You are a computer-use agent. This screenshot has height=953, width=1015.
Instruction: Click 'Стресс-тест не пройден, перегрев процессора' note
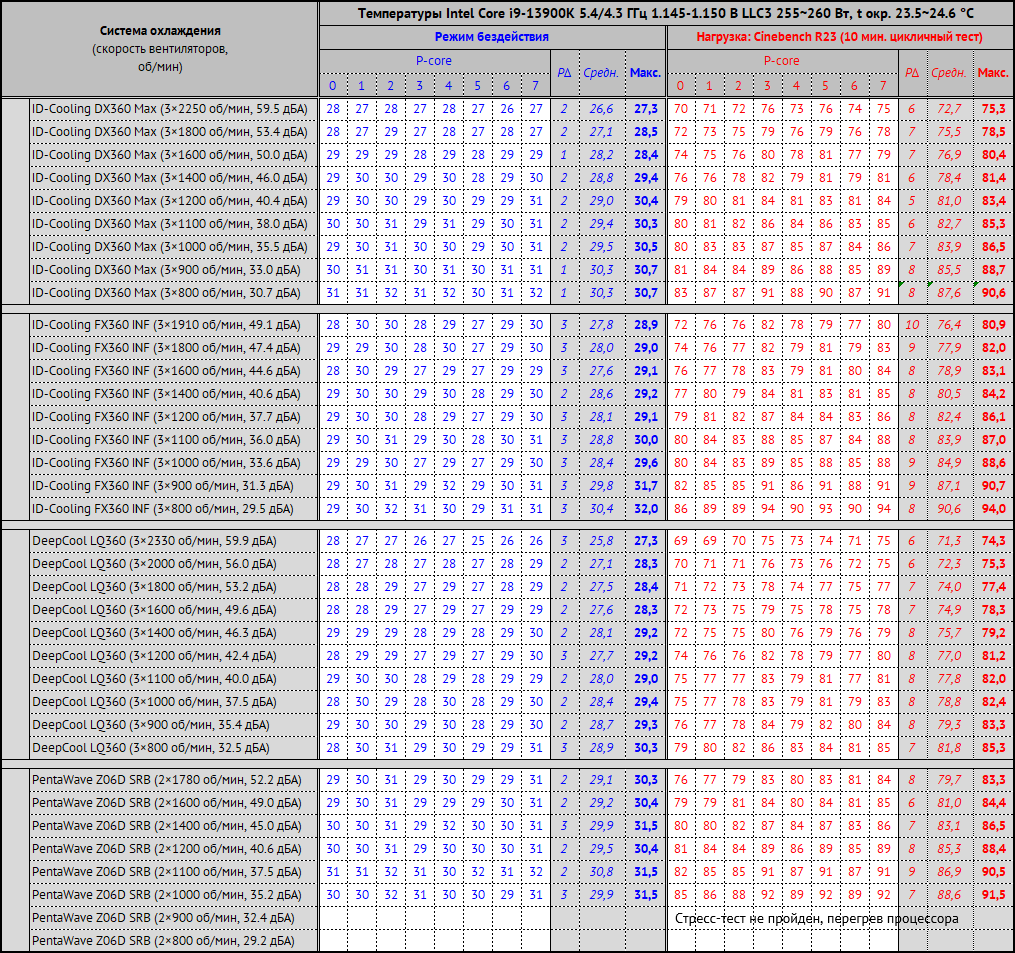pyautogui.click(x=816, y=918)
